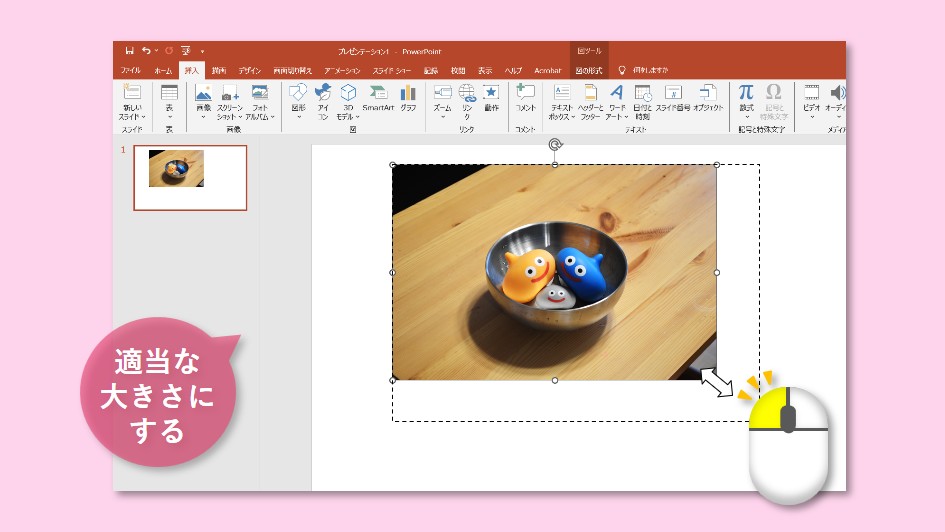Switch to the ヘルプ (Help) tab
The width and height of the screenshot is (945, 532).
[x=513, y=70]
